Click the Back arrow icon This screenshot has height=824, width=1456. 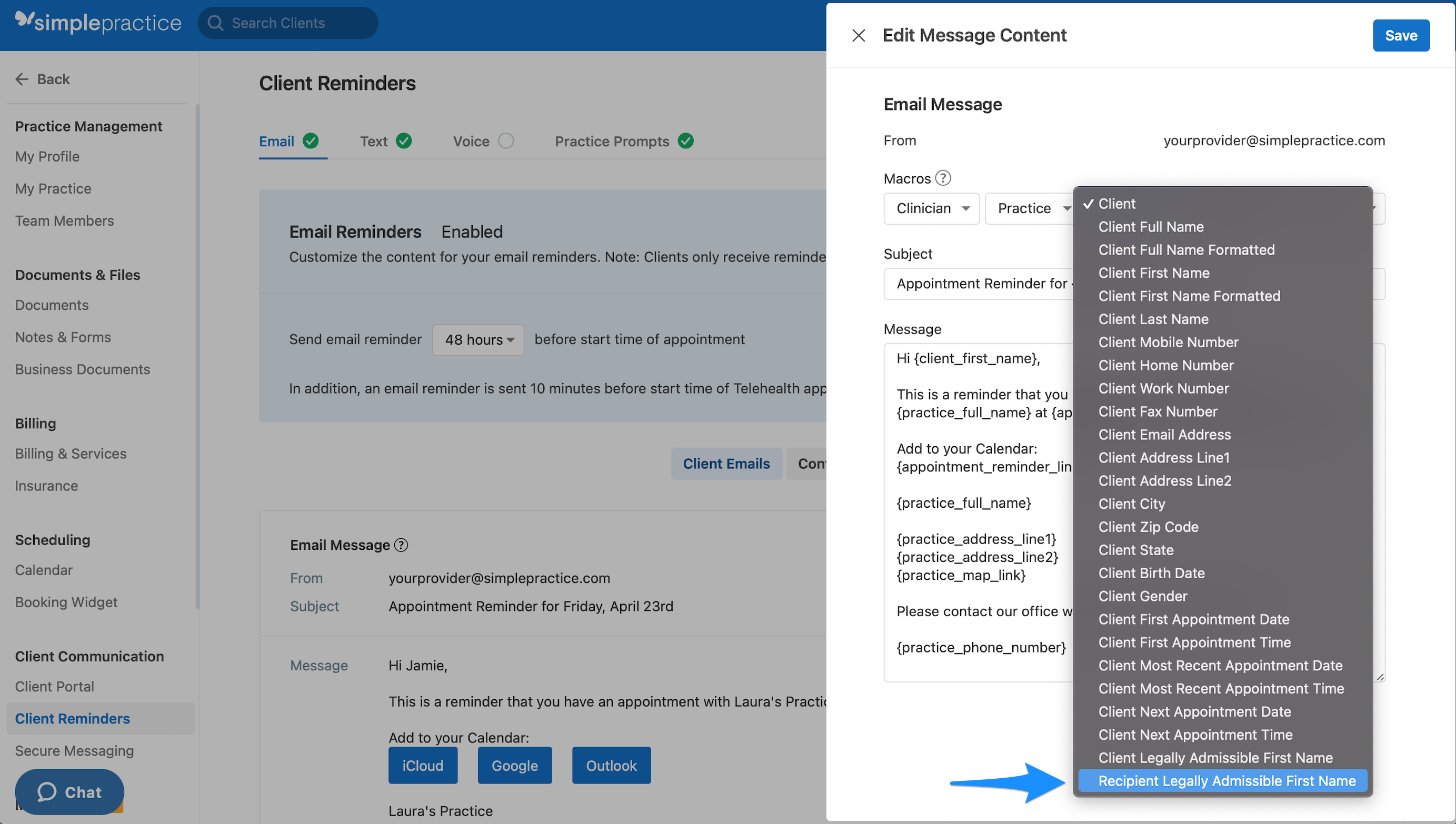(22, 79)
